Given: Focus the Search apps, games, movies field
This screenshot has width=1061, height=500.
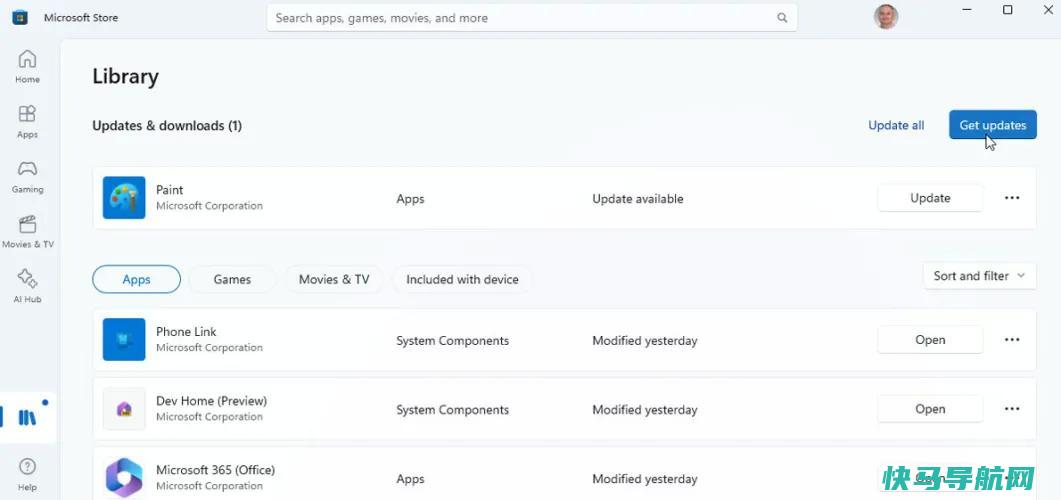Looking at the screenshot, I should (532, 18).
